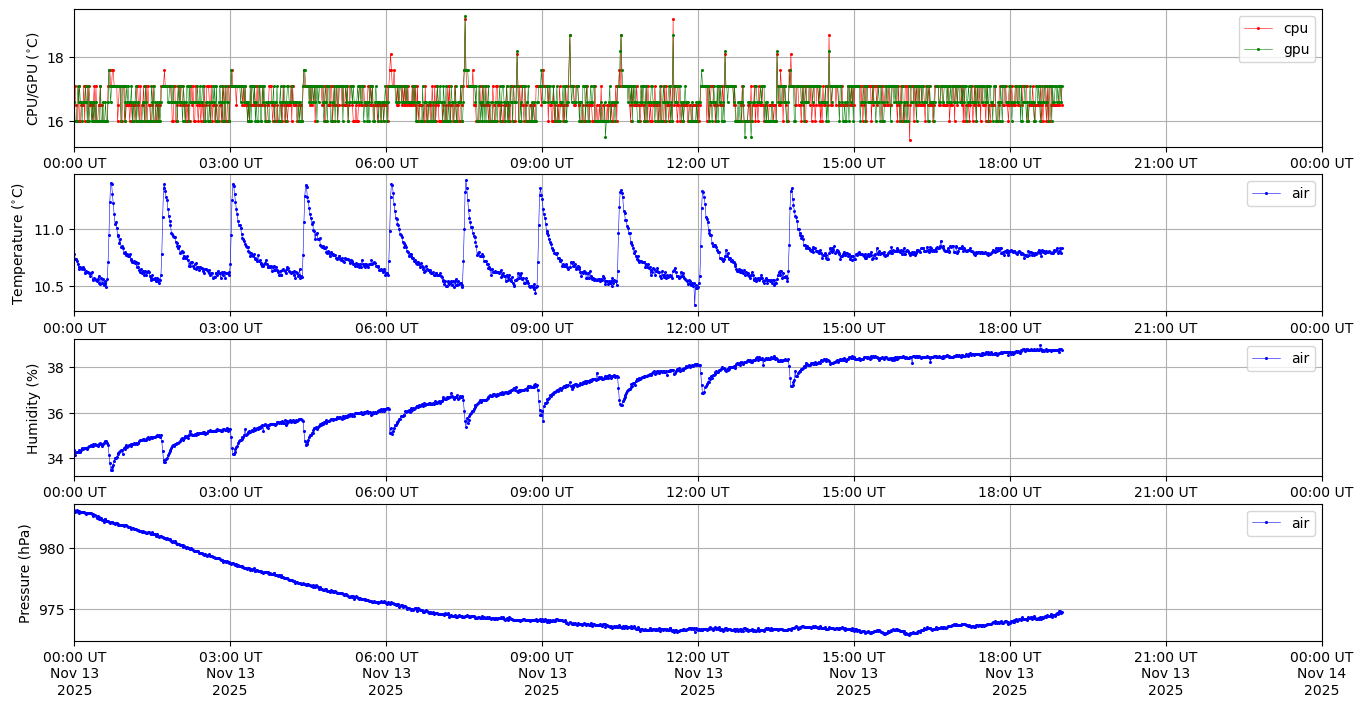Image resolution: width=1363 pixels, height=707 pixels.
Task: Click the last data point of Pressure curve
Action: [1061, 612]
